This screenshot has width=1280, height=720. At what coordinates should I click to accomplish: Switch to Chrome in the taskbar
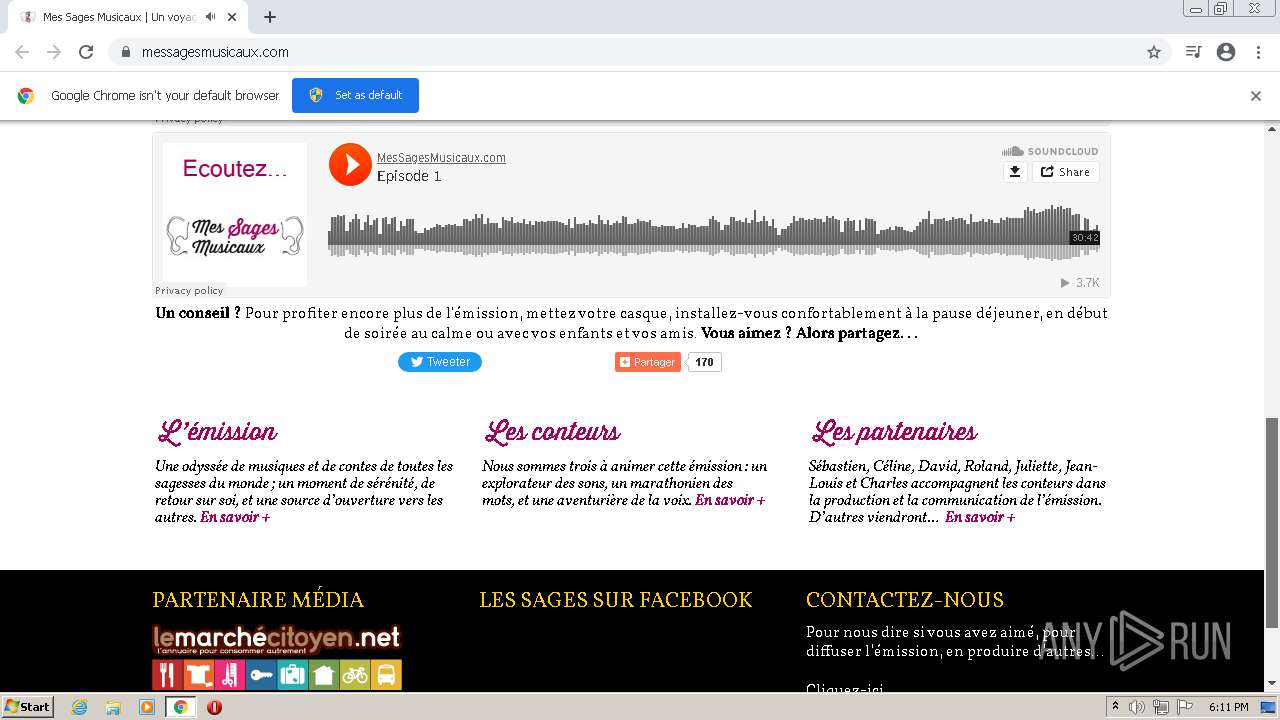[x=180, y=707]
